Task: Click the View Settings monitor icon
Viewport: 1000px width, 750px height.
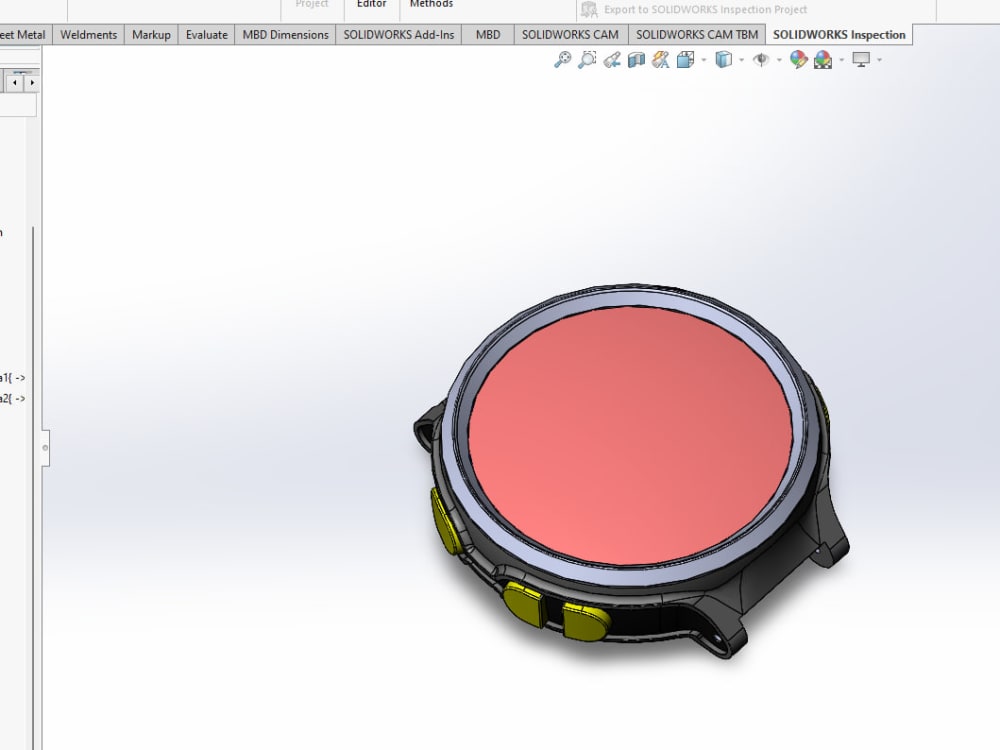Action: (861, 60)
